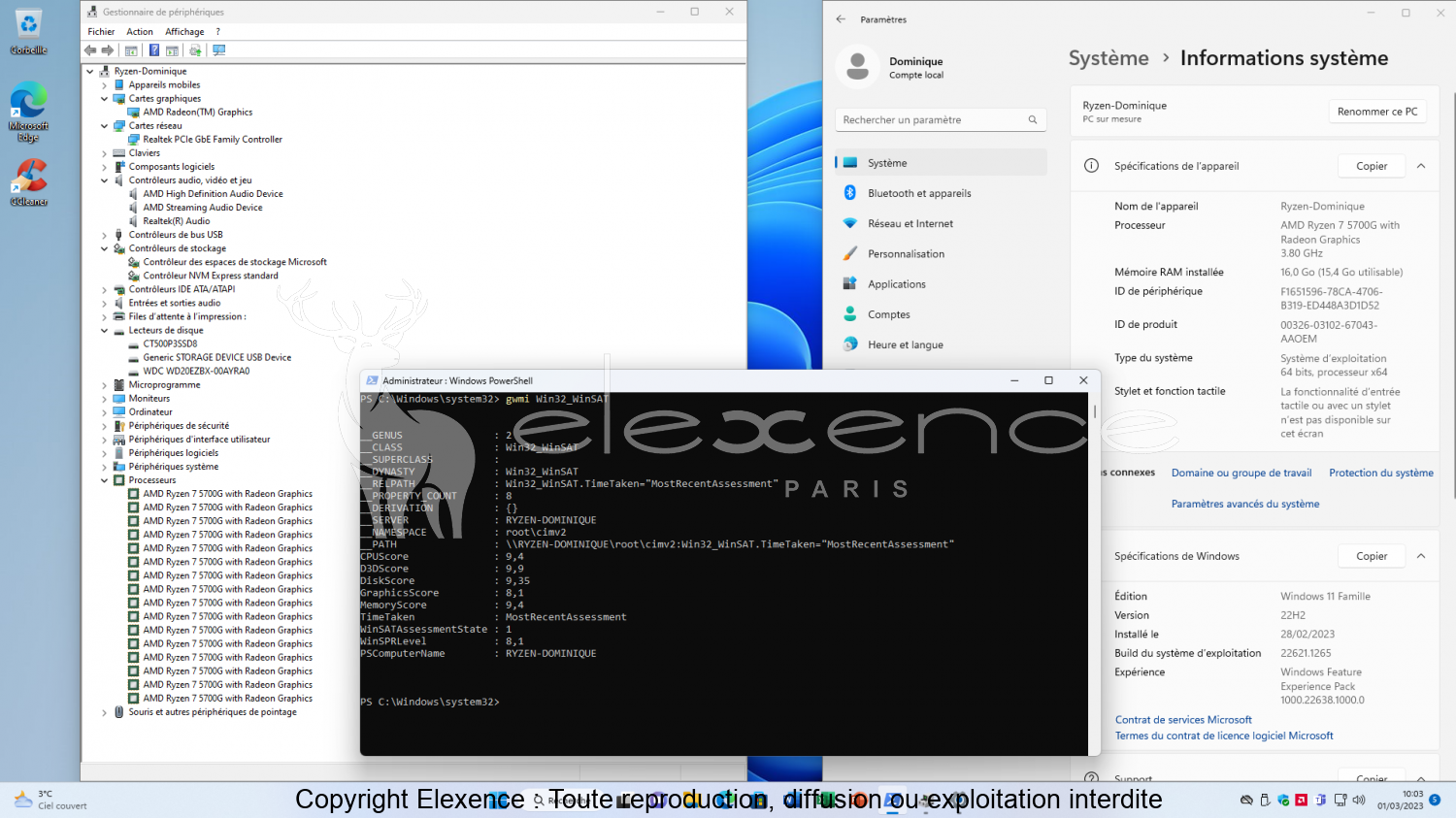Click the PowerShell icon in console title bar
The image size is (1456, 818).
[372, 380]
